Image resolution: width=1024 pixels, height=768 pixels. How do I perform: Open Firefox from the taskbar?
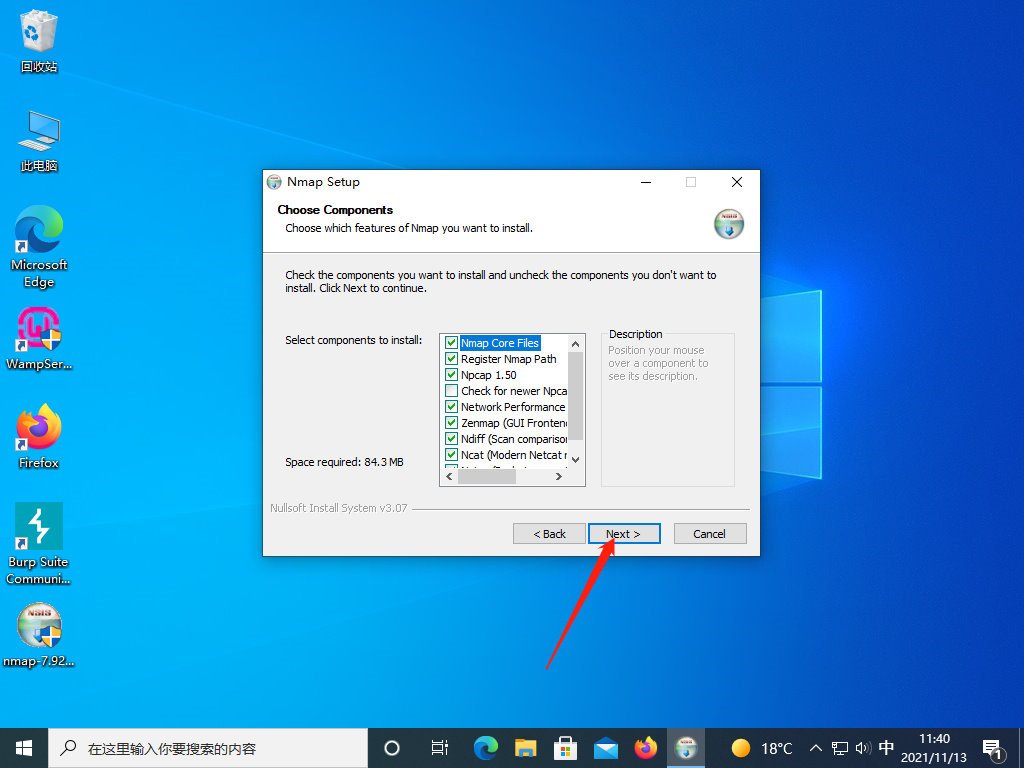(646, 748)
